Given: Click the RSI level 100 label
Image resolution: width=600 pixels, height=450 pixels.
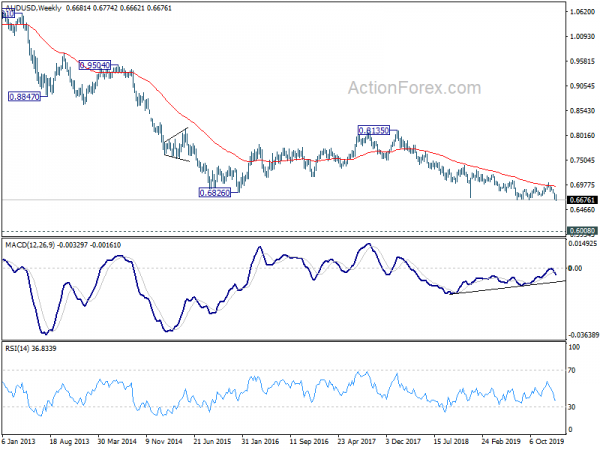Looking at the screenshot, I should 574,347.
